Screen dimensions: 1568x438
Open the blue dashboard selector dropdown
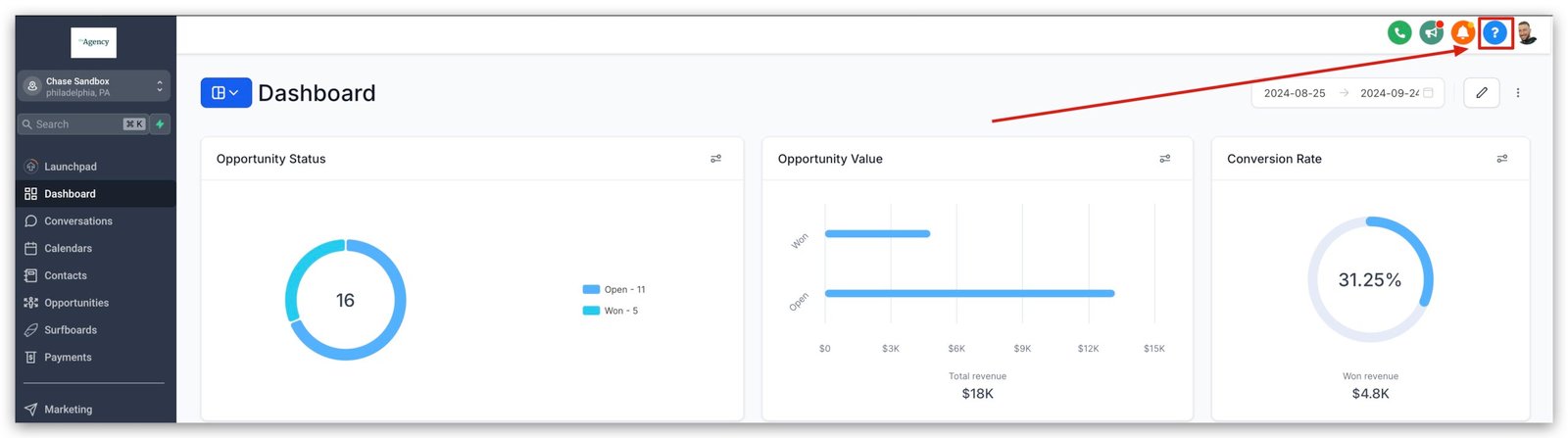(x=225, y=93)
